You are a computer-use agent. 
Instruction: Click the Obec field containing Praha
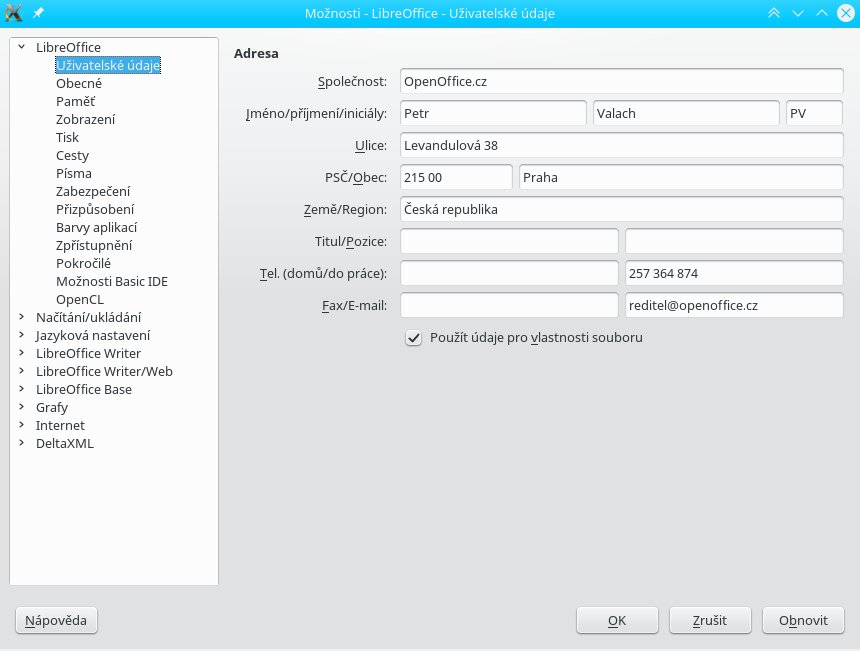point(681,177)
